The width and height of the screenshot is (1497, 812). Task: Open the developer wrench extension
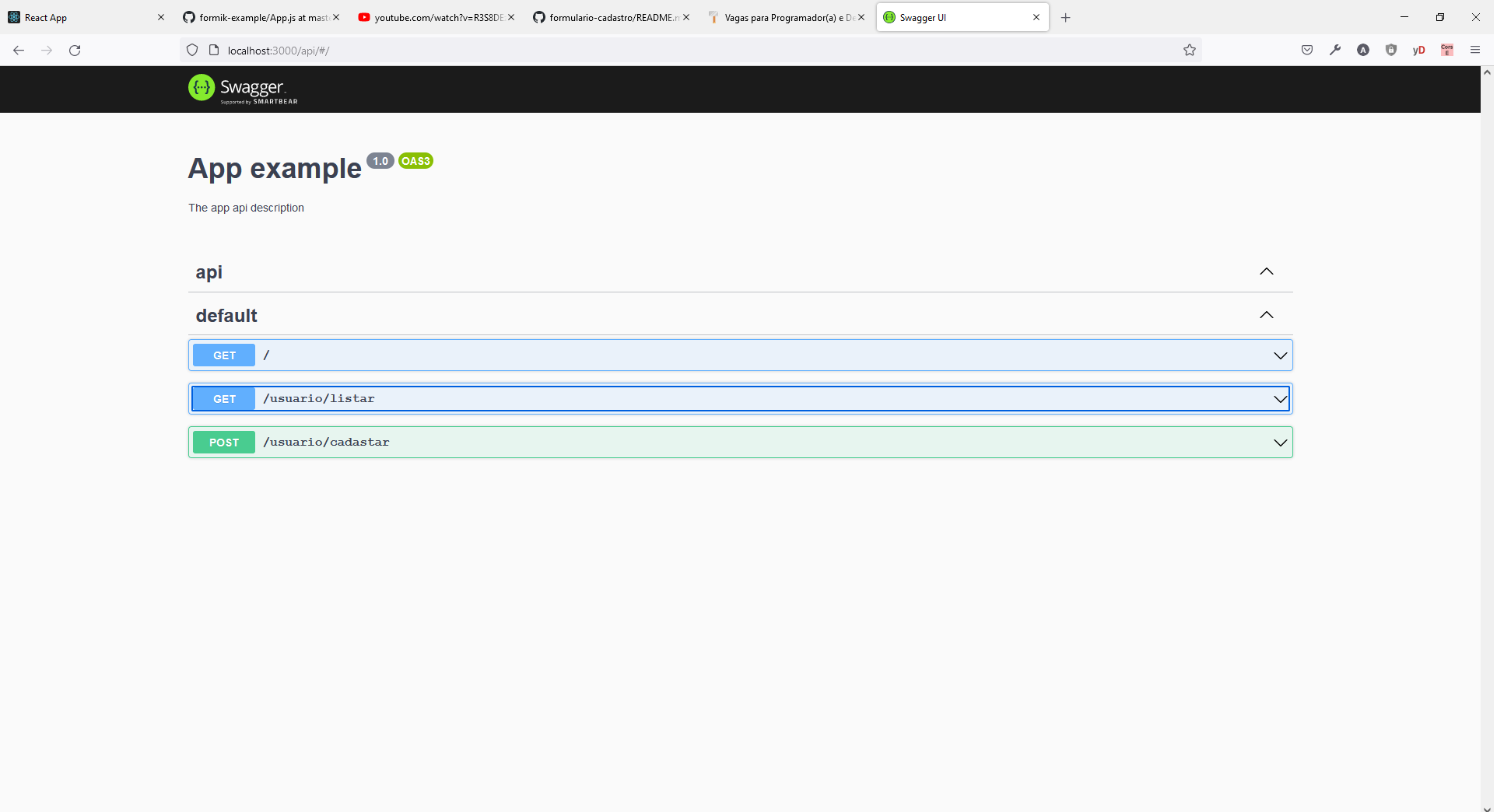[x=1335, y=50]
